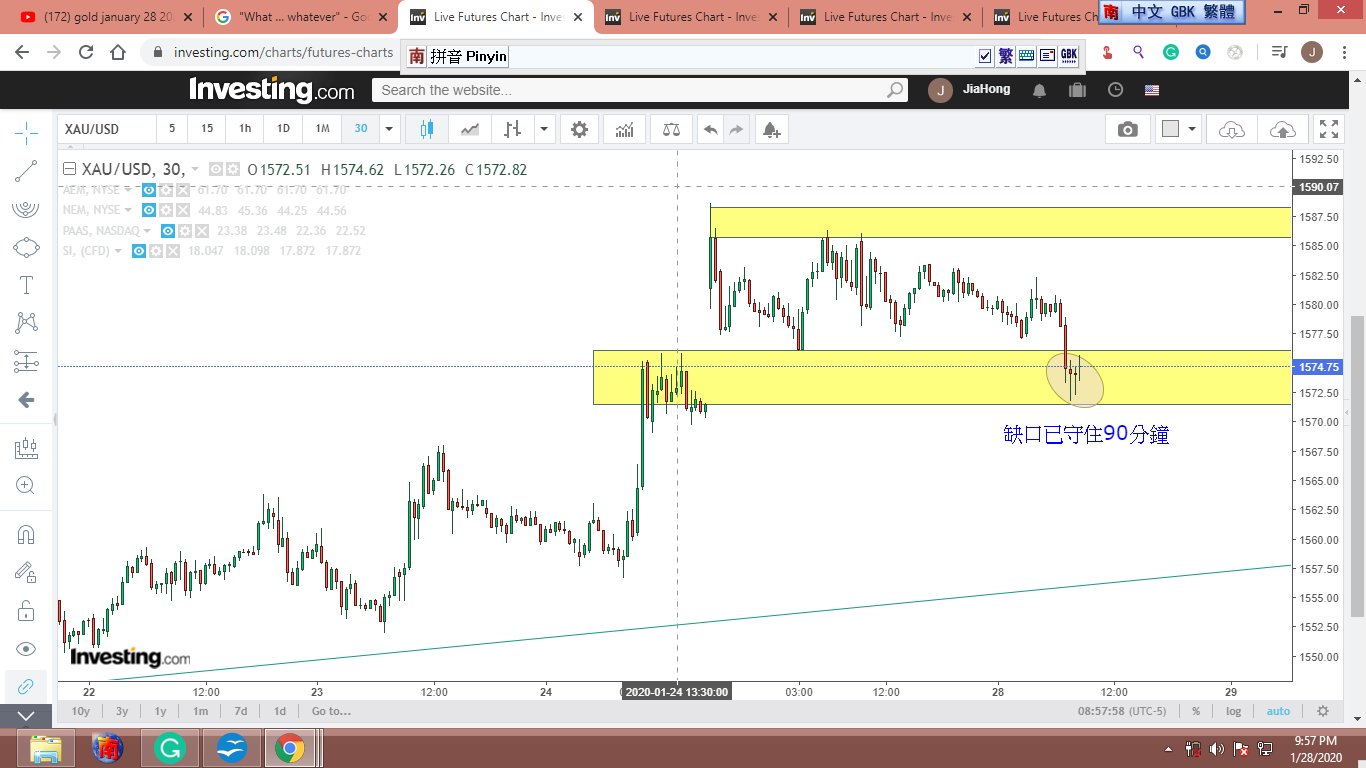Open the timeframe dropdown arrow
Image resolution: width=1366 pixels, height=768 pixels.
pyautogui.click(x=390, y=129)
